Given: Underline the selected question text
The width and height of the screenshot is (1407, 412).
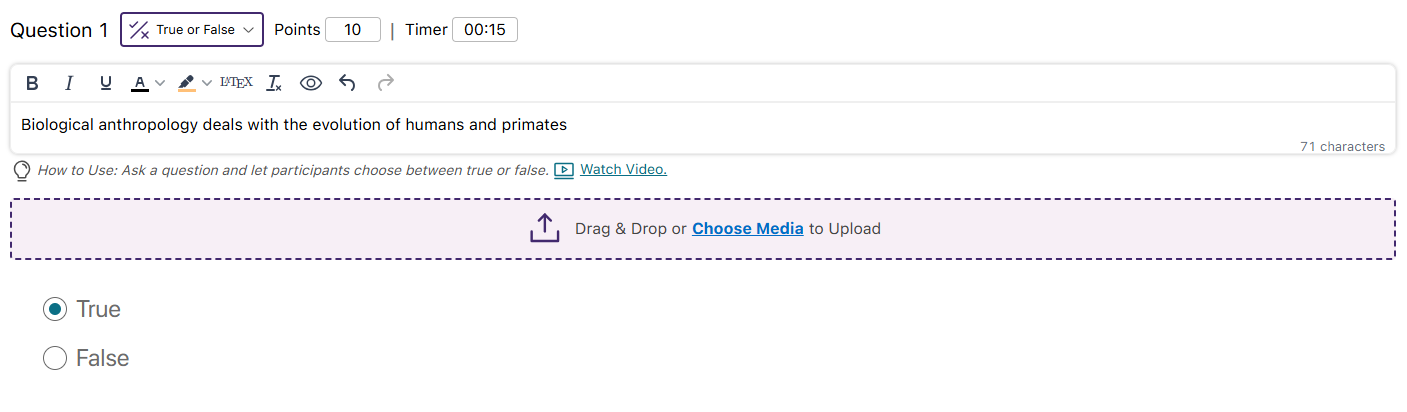Looking at the screenshot, I should click(x=105, y=83).
